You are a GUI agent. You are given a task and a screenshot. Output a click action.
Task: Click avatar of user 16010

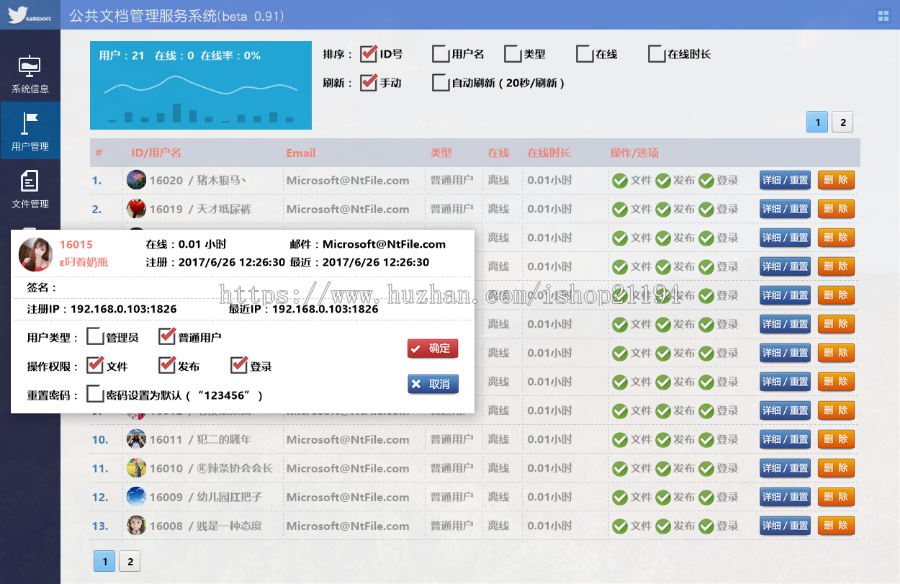[136, 468]
